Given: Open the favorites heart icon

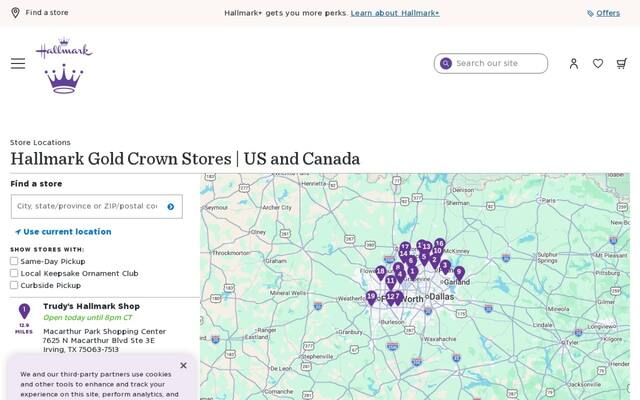Looking at the screenshot, I should pyautogui.click(x=598, y=63).
